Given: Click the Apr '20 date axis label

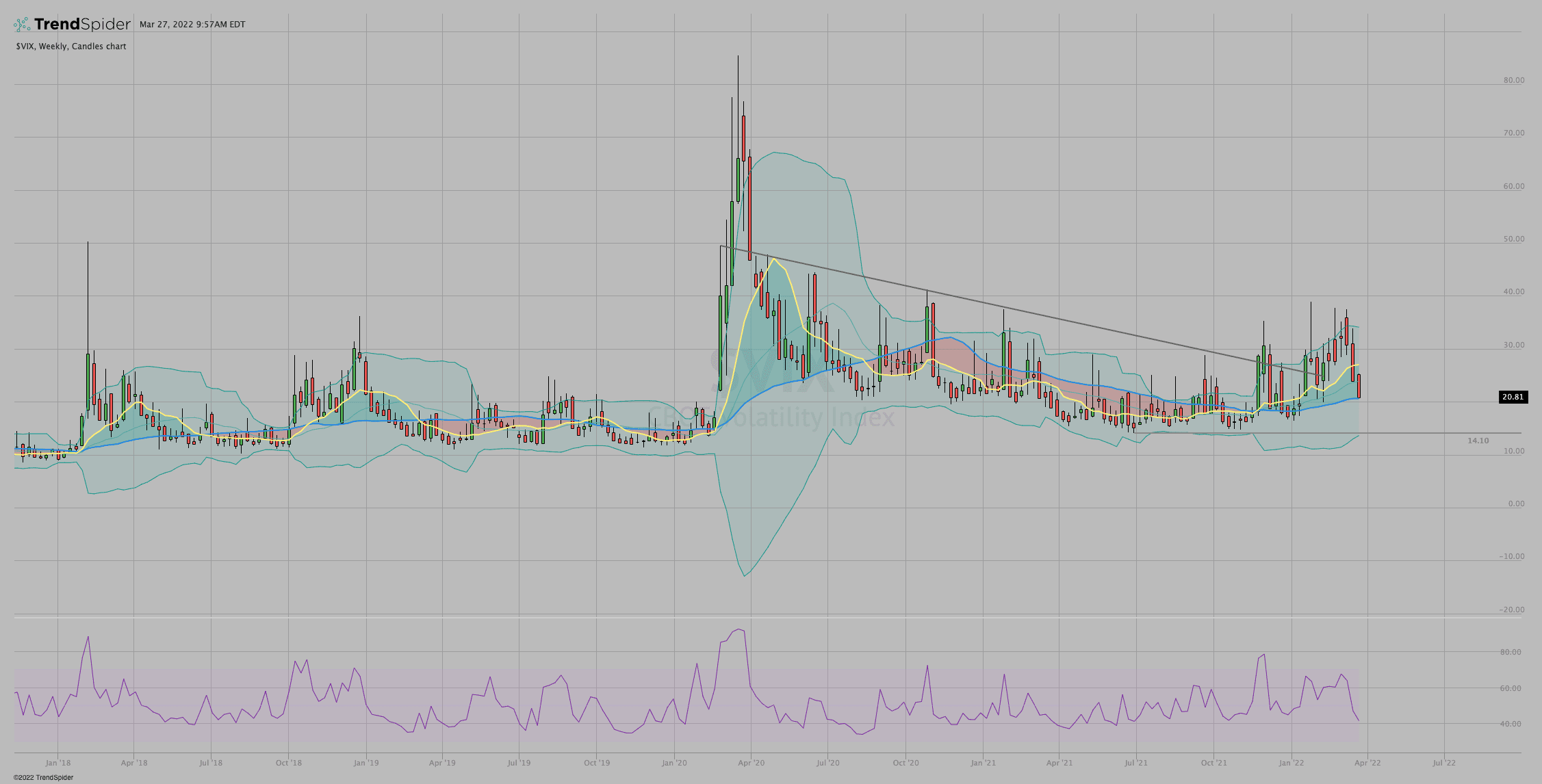Looking at the screenshot, I should (x=751, y=763).
